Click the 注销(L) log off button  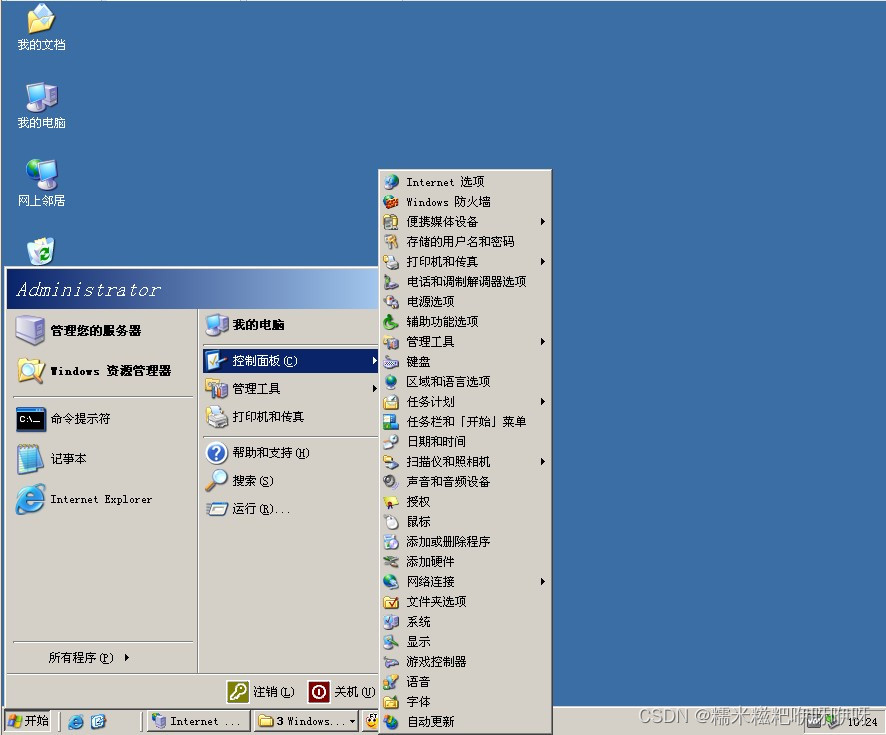(261, 691)
